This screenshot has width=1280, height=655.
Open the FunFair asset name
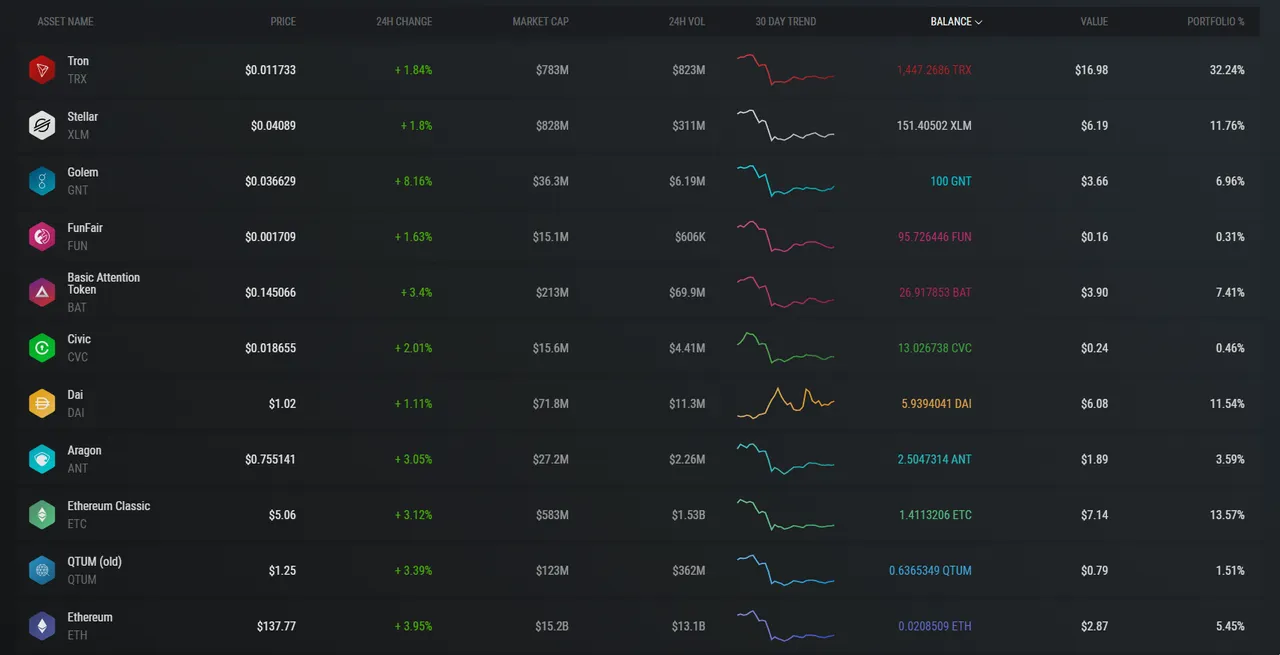[85, 228]
